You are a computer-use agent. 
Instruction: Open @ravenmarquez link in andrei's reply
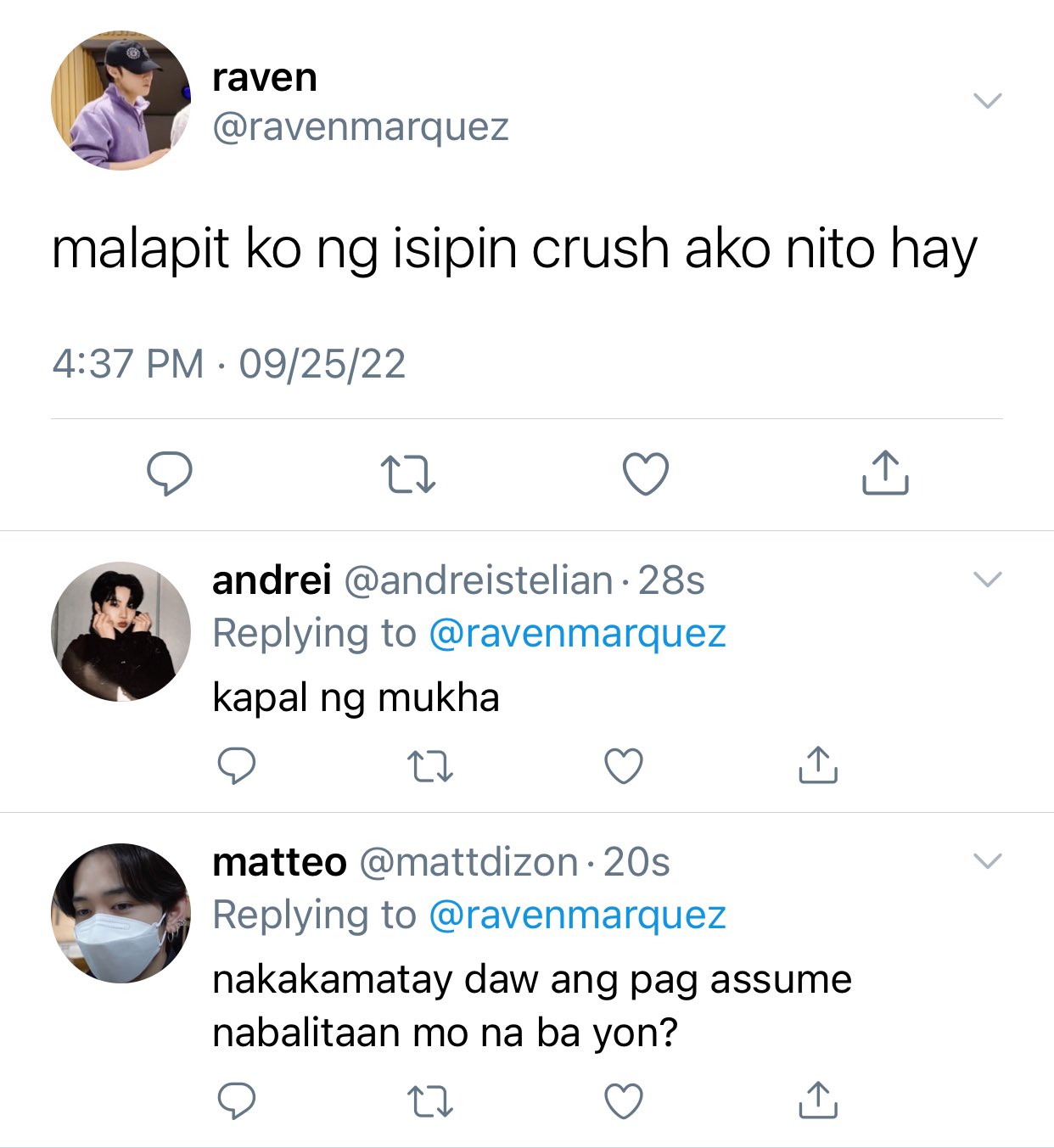click(x=577, y=634)
